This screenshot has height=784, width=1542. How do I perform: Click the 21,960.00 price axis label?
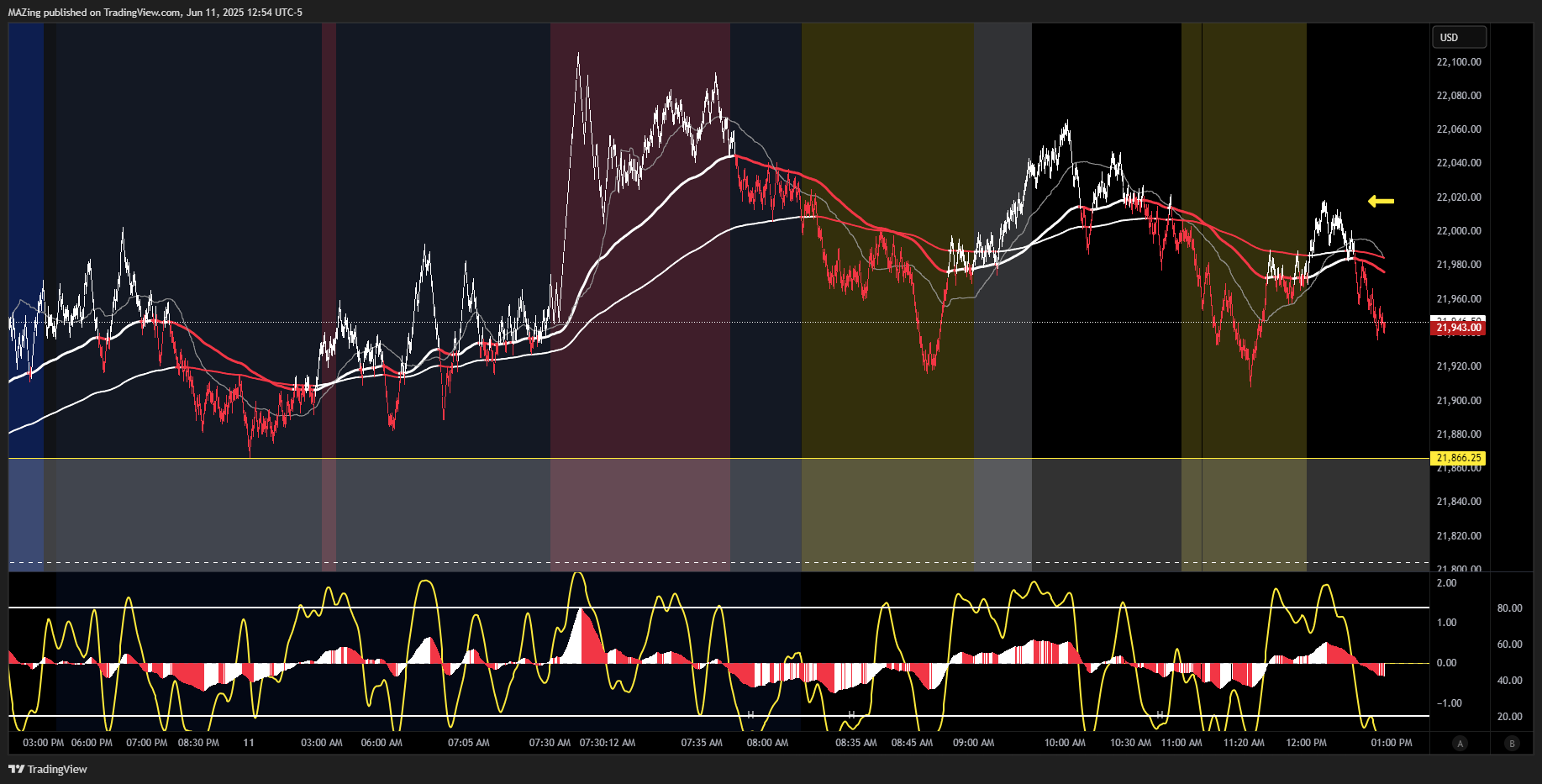(x=1459, y=299)
